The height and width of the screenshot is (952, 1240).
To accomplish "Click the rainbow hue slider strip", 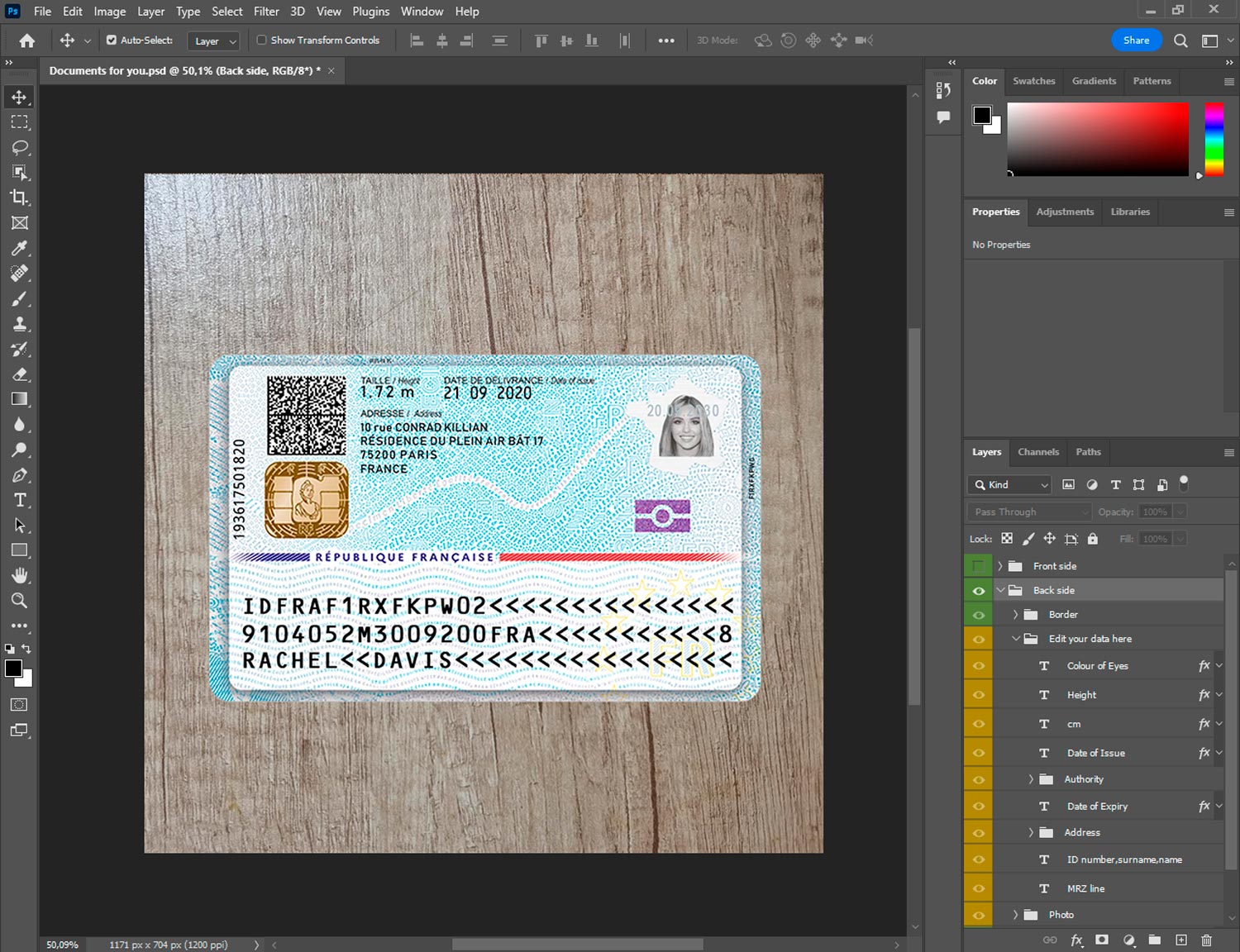I will [x=1214, y=138].
